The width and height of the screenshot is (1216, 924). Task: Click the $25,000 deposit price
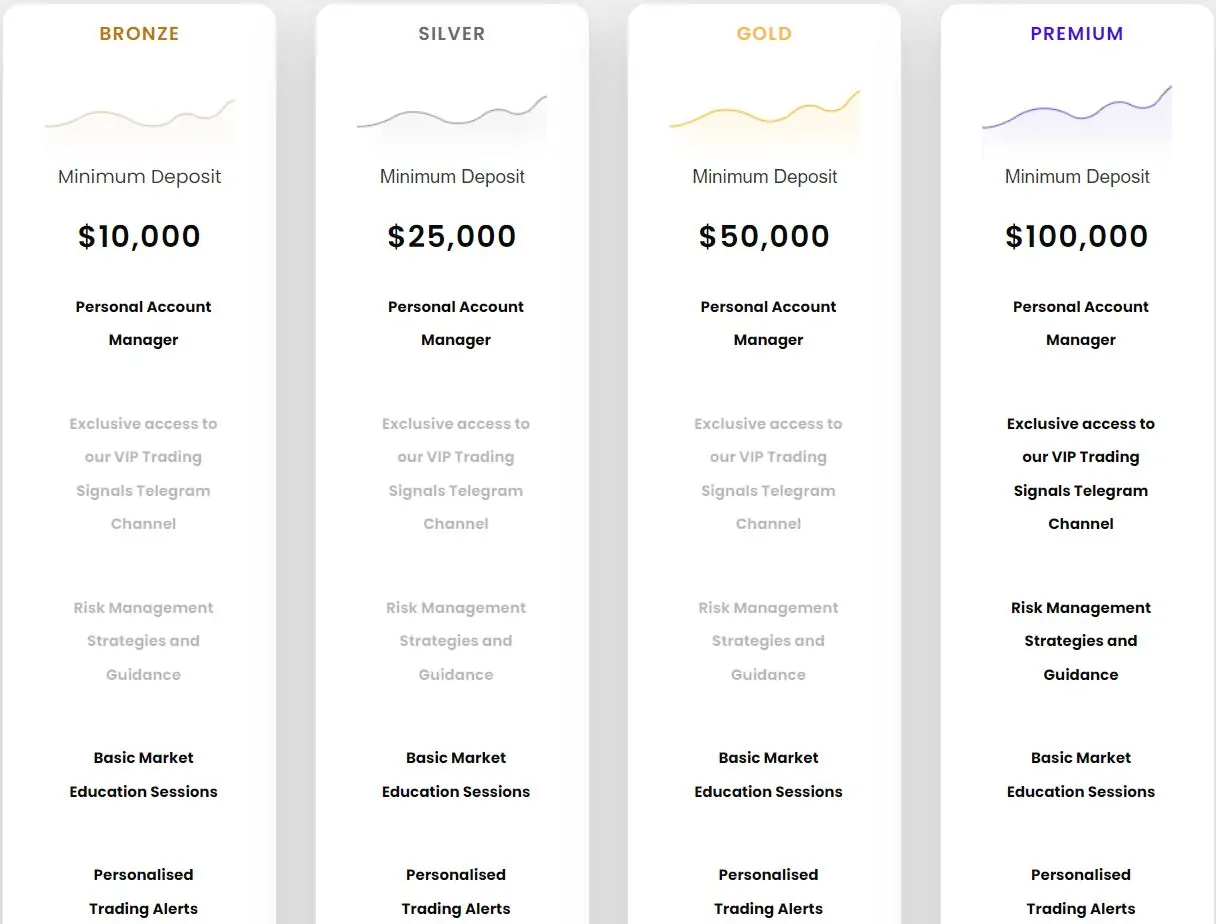(452, 237)
